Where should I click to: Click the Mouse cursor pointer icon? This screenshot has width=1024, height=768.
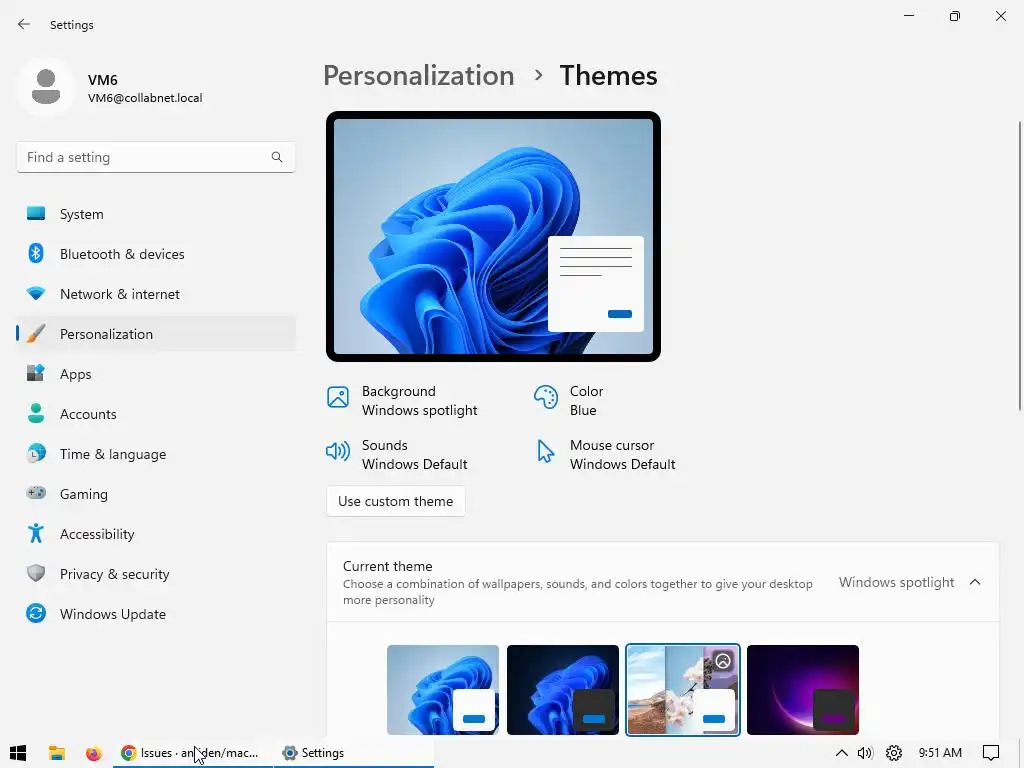click(545, 451)
